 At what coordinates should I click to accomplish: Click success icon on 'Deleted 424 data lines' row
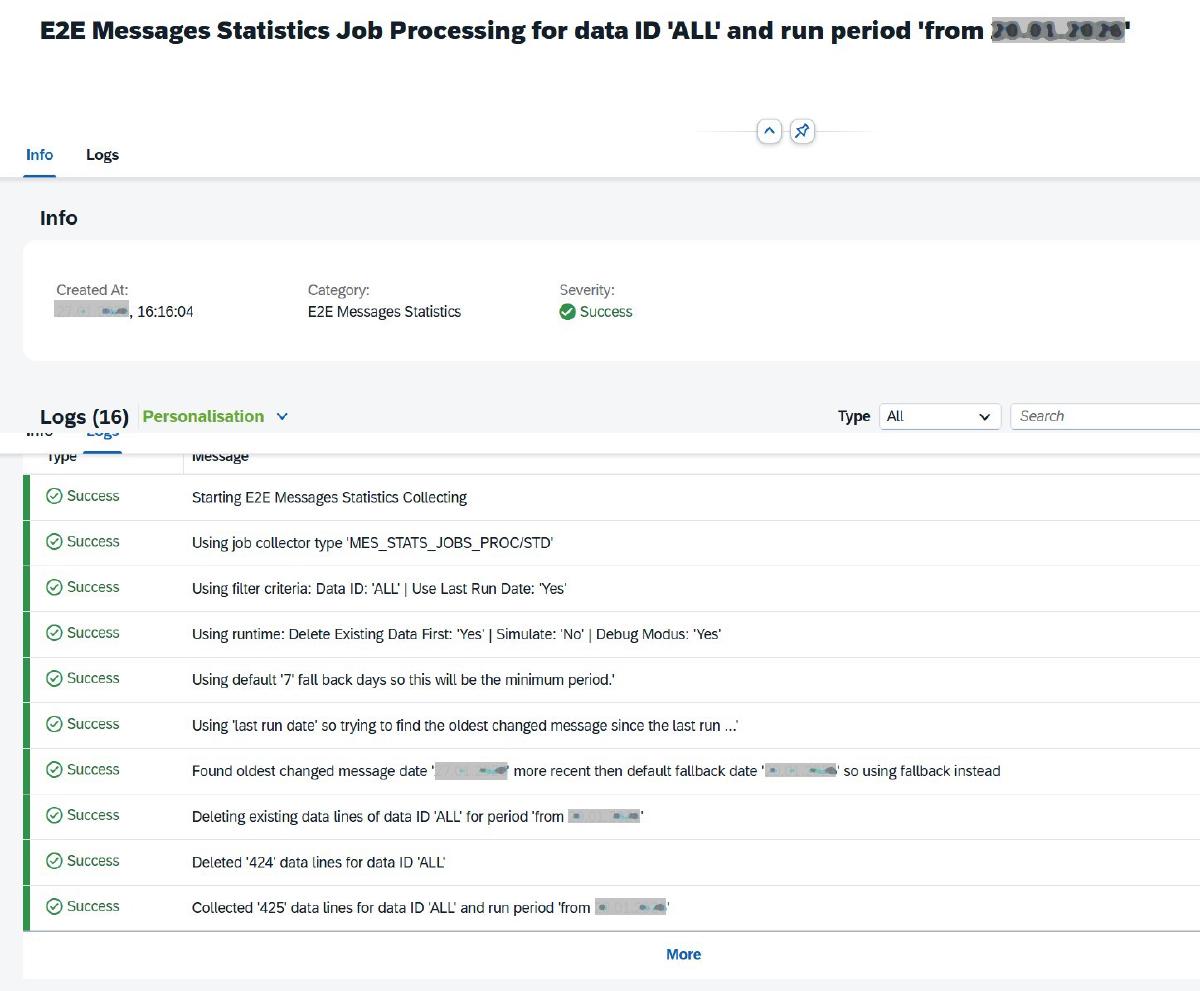(x=55, y=861)
